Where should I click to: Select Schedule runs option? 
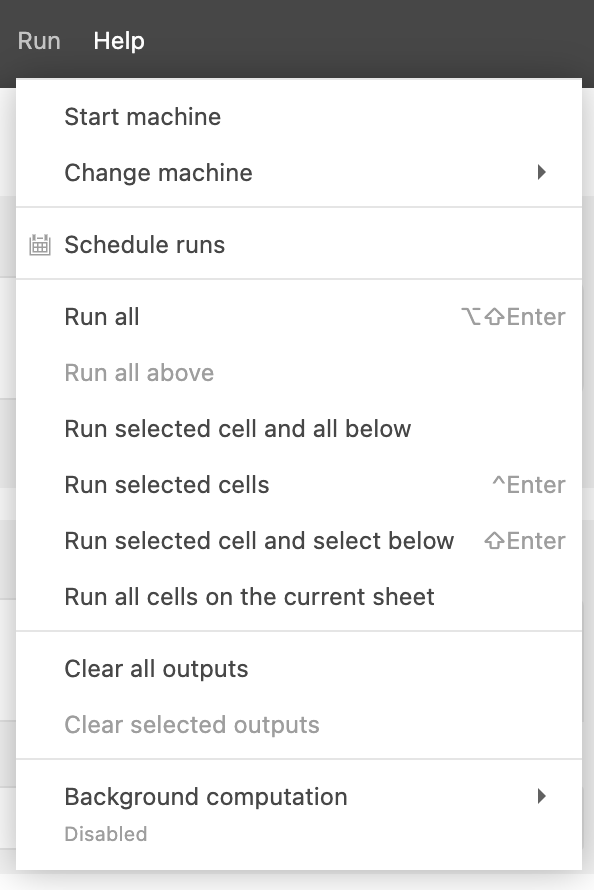pos(299,245)
